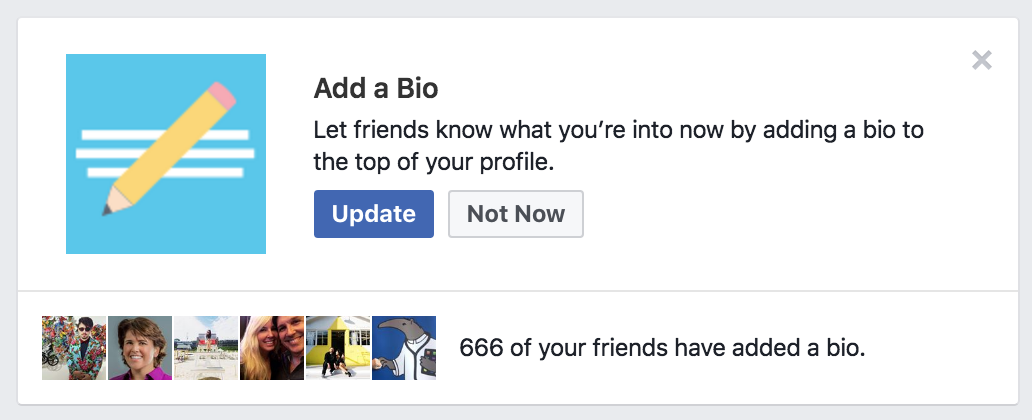Open the yellow building friend thumbnail
Image resolution: width=1032 pixels, height=420 pixels.
[x=338, y=348]
